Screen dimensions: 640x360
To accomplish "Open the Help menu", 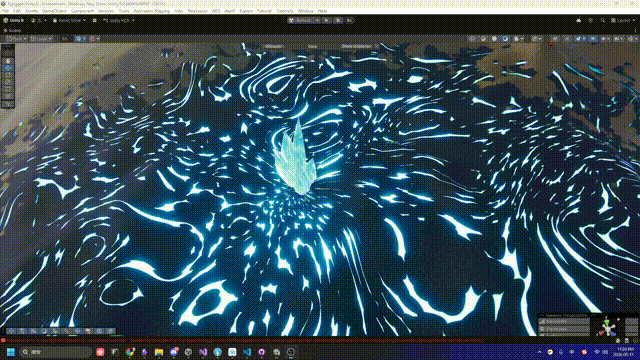I will [x=322, y=11].
